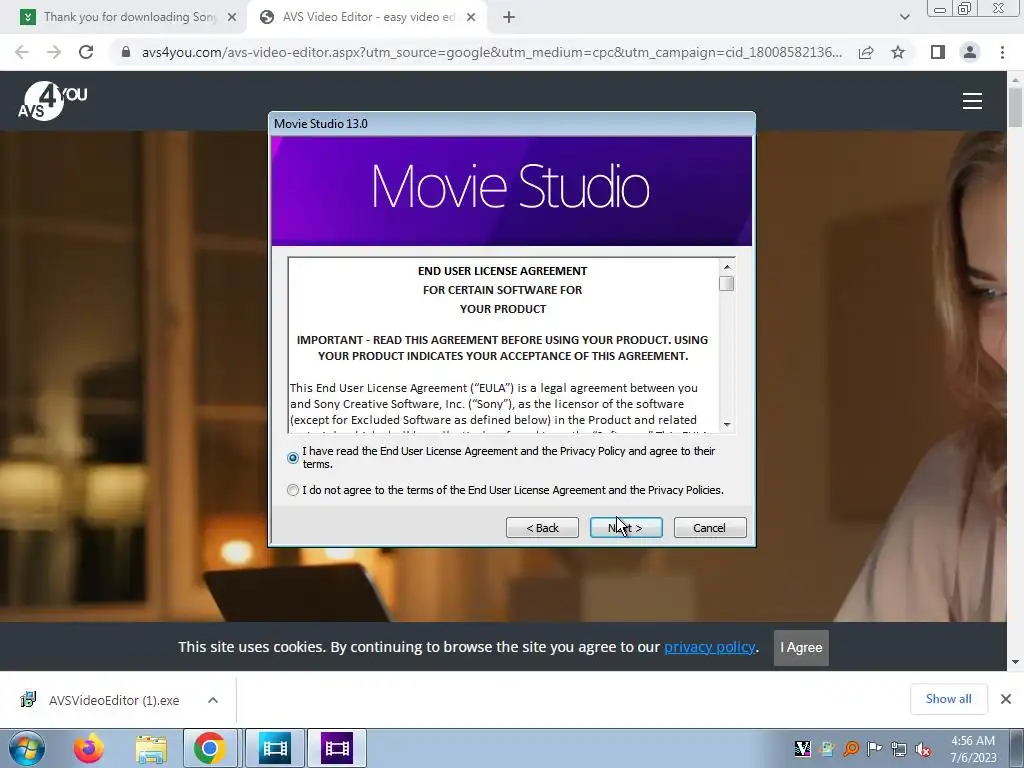Toggle the Chrome side panel

938,52
